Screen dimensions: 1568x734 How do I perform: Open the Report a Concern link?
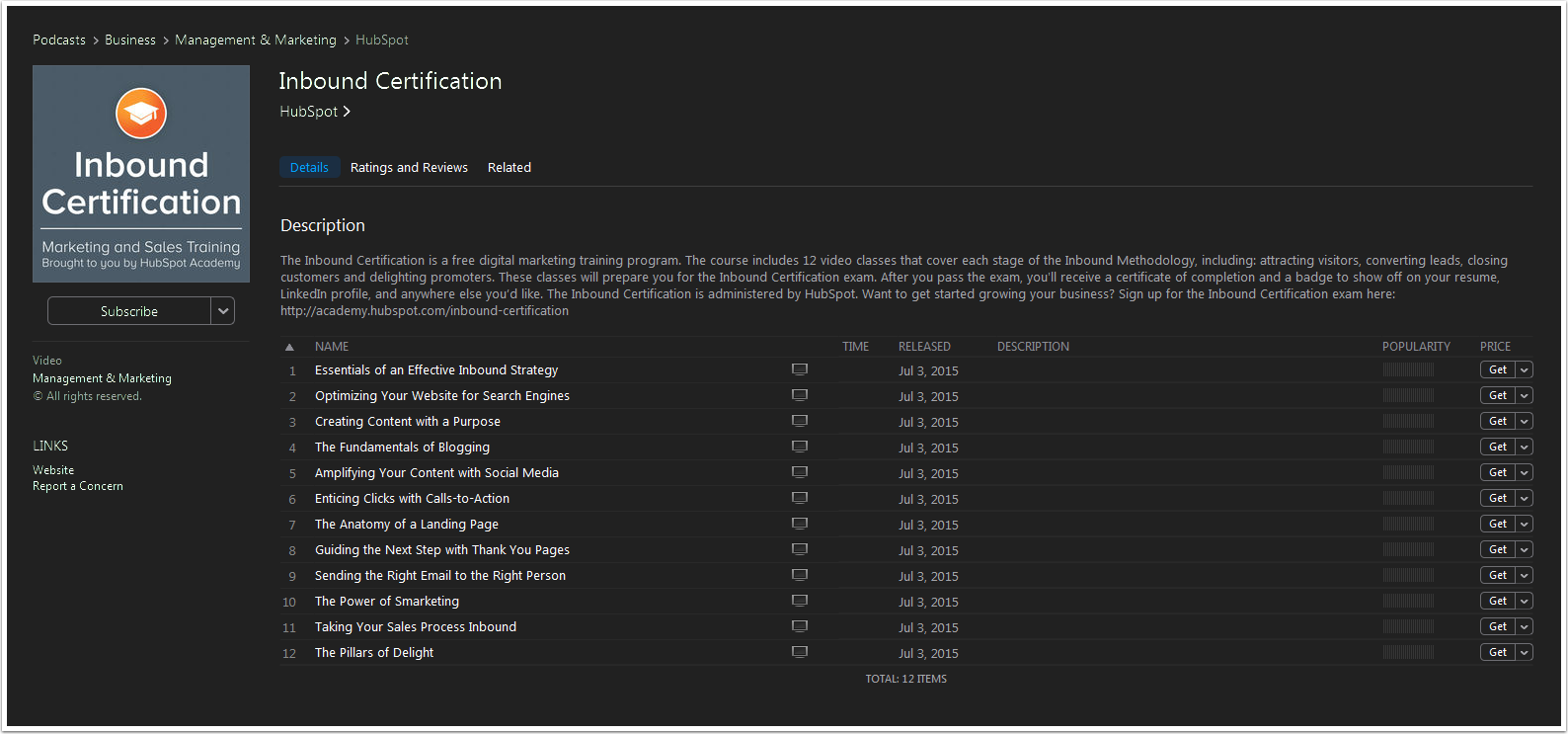(78, 486)
